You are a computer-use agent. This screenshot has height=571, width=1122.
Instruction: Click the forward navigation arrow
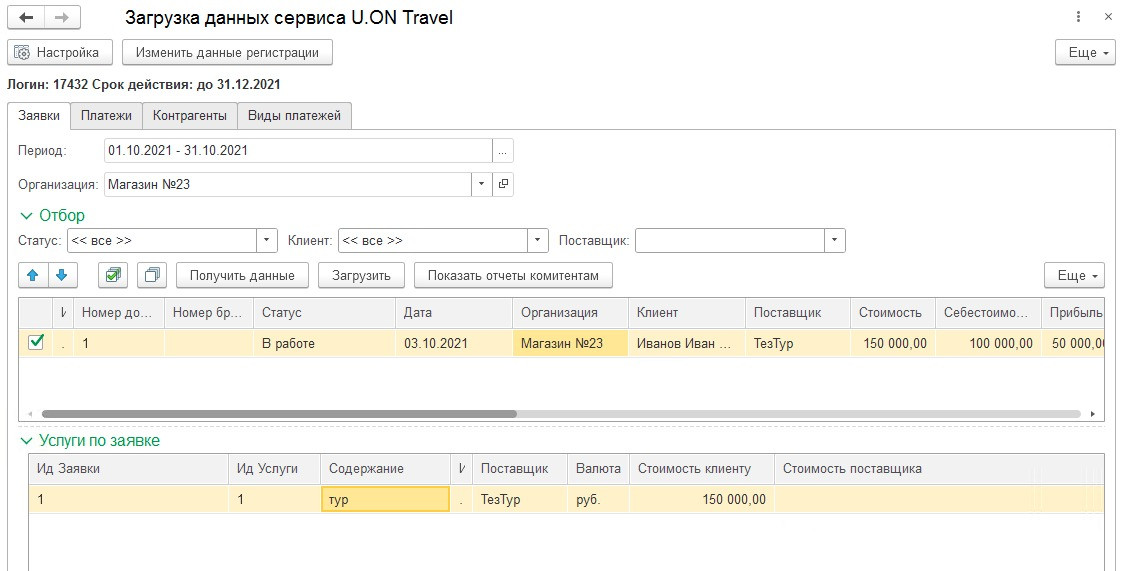pyautogui.click(x=62, y=18)
